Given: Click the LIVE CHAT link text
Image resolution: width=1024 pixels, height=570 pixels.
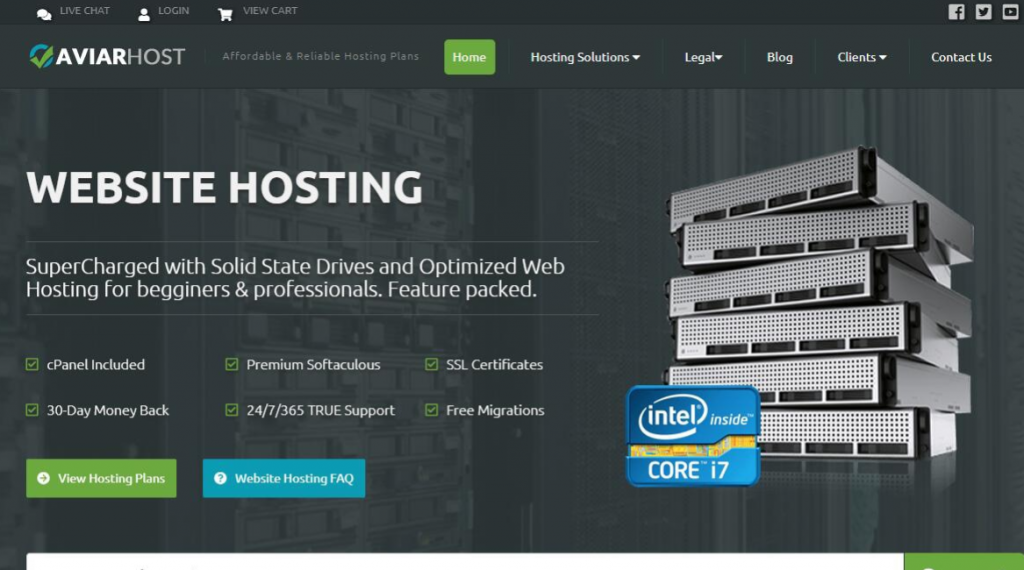Looking at the screenshot, I should pos(85,11).
